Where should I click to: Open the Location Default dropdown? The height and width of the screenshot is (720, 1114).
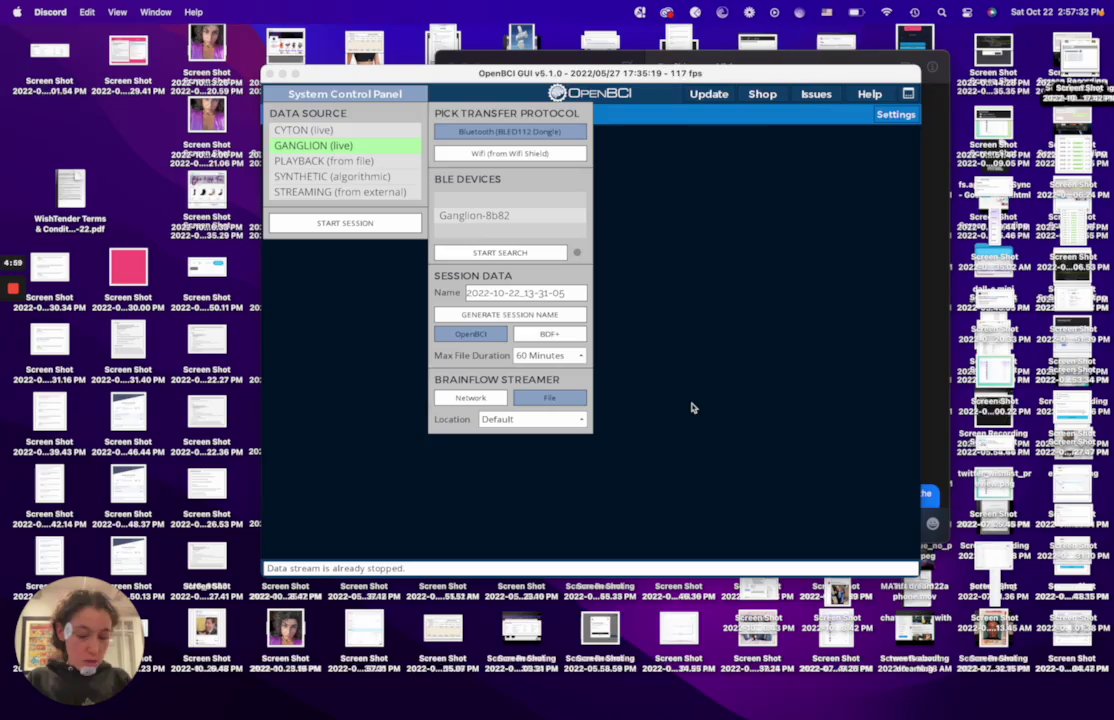[533, 419]
